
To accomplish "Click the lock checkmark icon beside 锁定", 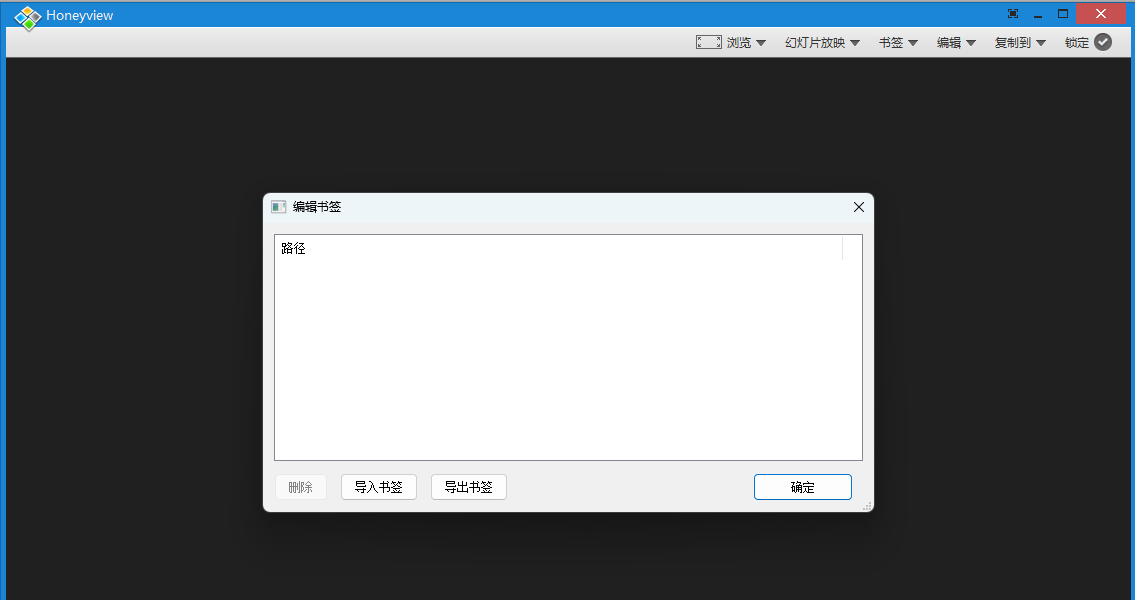I will click(1103, 42).
